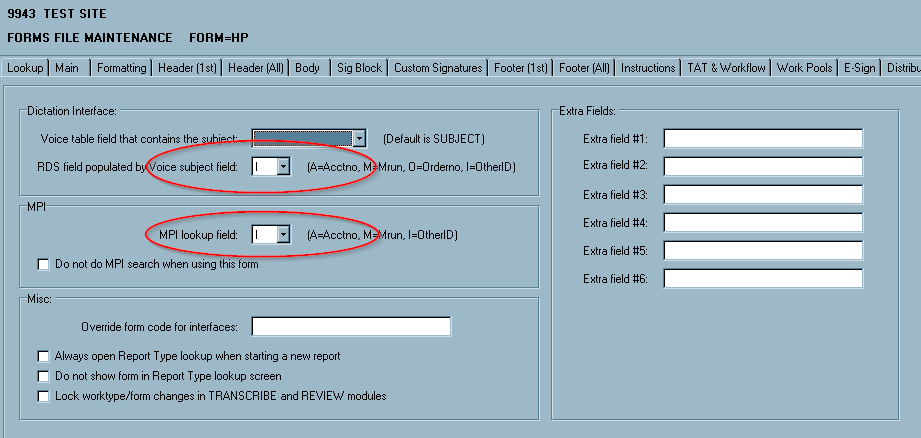Screen dimensions: 921x438
Task: Select the Extra field #6 text box
Action: [762, 278]
